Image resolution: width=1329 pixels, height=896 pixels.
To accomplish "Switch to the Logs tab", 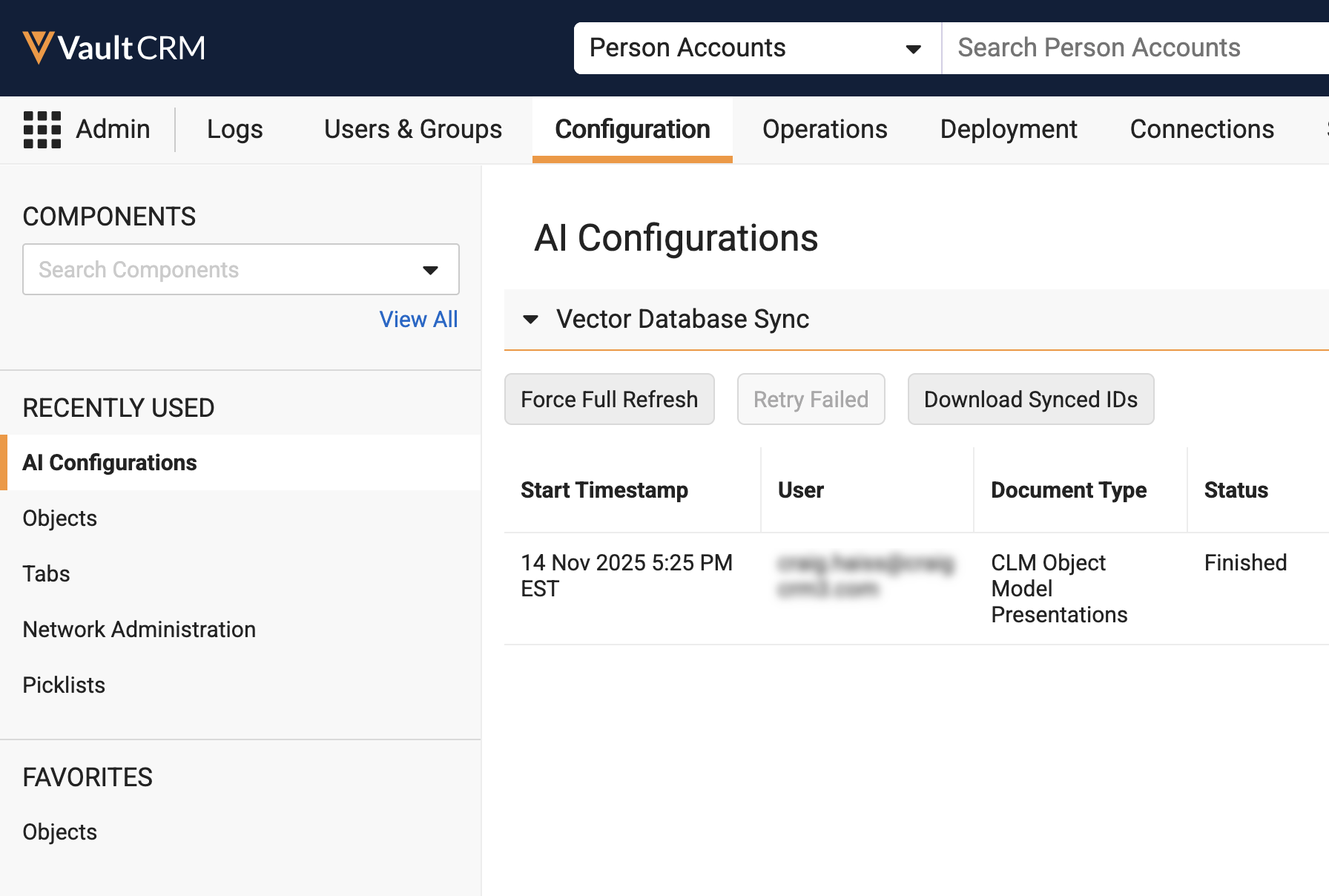I will [x=235, y=130].
